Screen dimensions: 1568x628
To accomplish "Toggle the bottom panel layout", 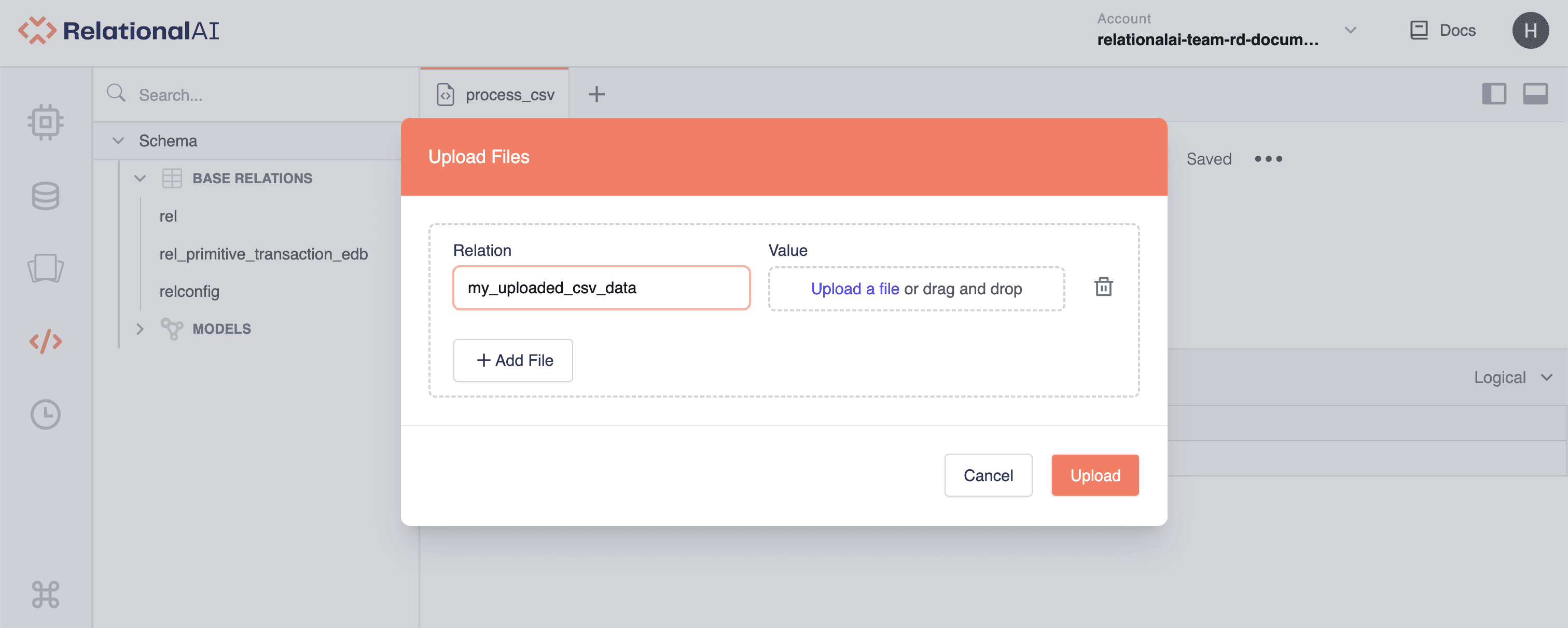I will pos(1535,94).
